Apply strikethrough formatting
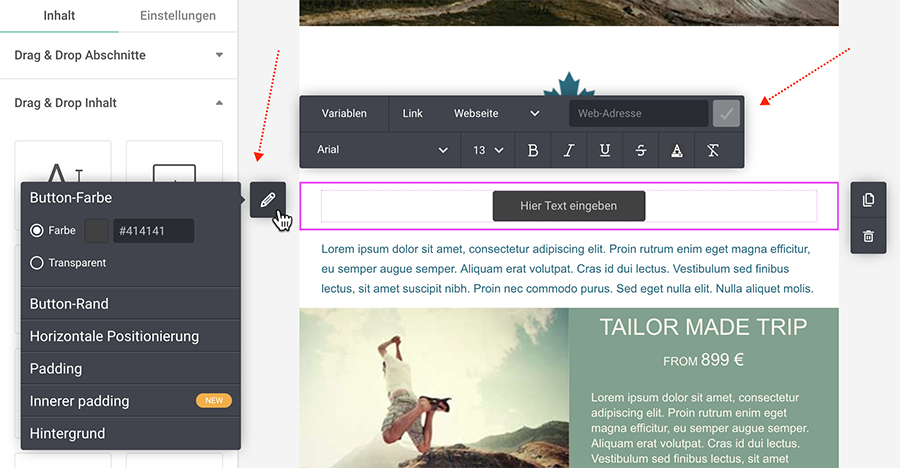 [641, 150]
